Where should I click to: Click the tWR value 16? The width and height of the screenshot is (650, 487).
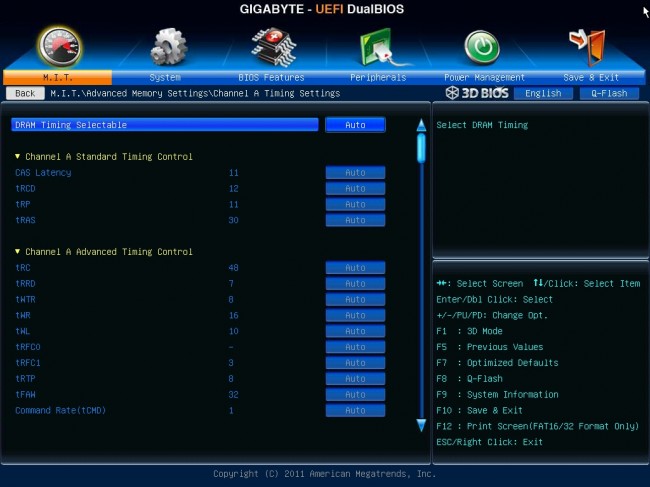point(233,315)
